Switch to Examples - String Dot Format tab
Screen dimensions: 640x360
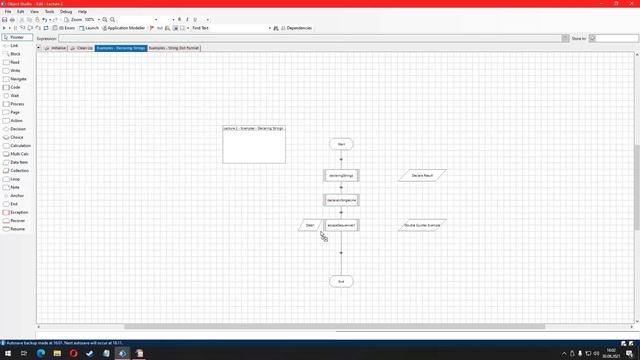pyautogui.click(x=174, y=48)
